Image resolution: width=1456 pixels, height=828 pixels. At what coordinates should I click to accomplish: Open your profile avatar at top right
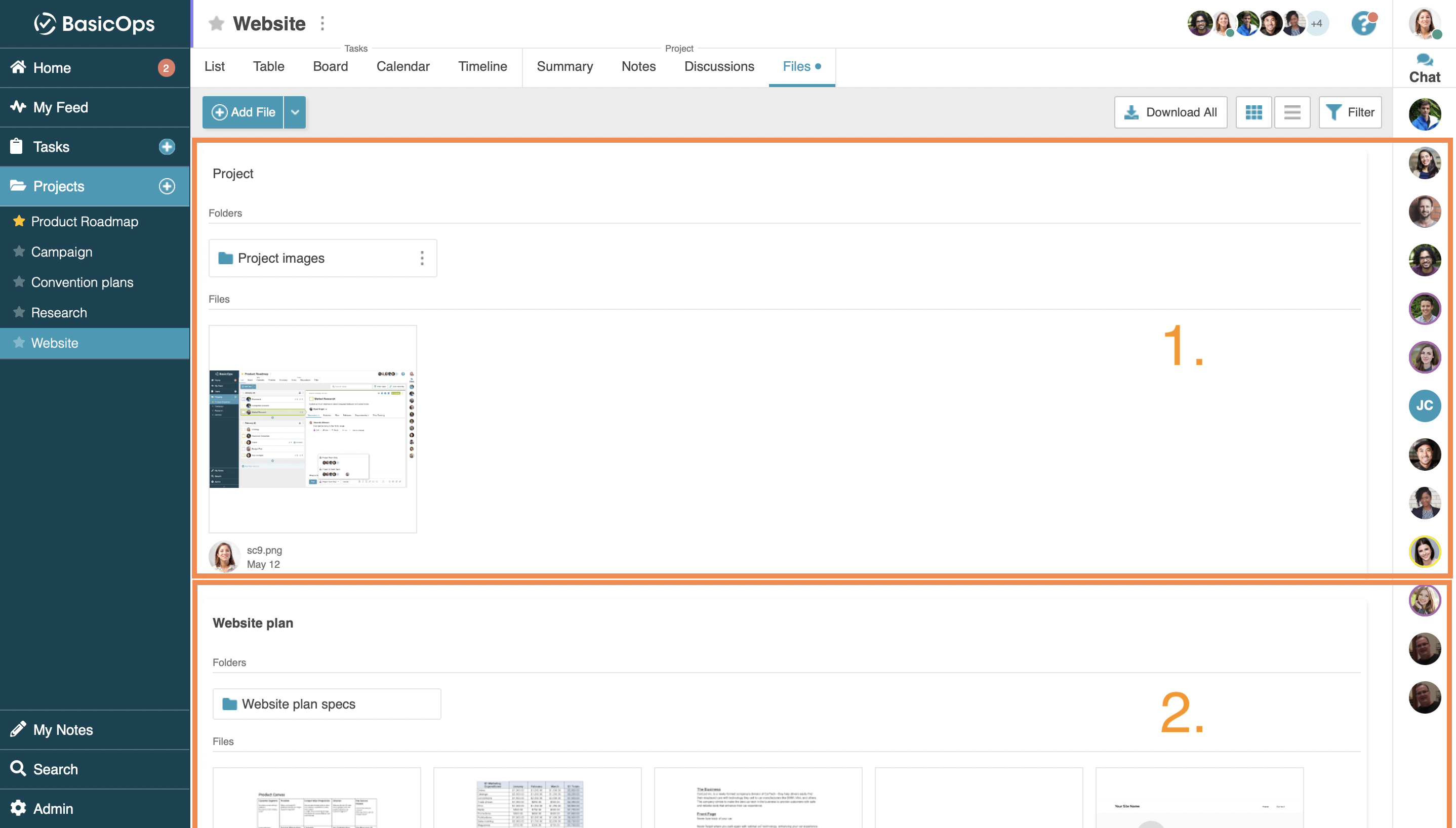tap(1425, 23)
